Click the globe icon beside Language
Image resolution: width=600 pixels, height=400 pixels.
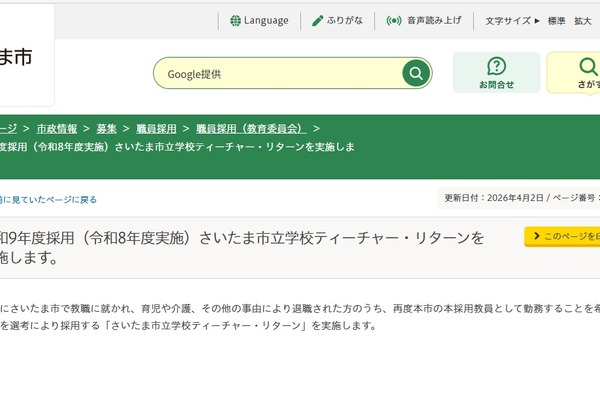coord(235,21)
